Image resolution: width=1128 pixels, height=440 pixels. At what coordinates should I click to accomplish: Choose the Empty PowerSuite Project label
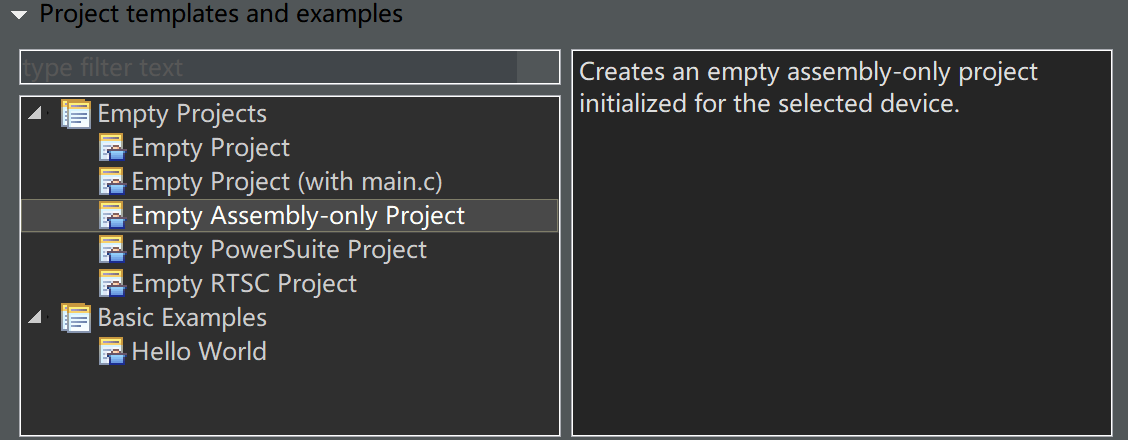coord(279,250)
